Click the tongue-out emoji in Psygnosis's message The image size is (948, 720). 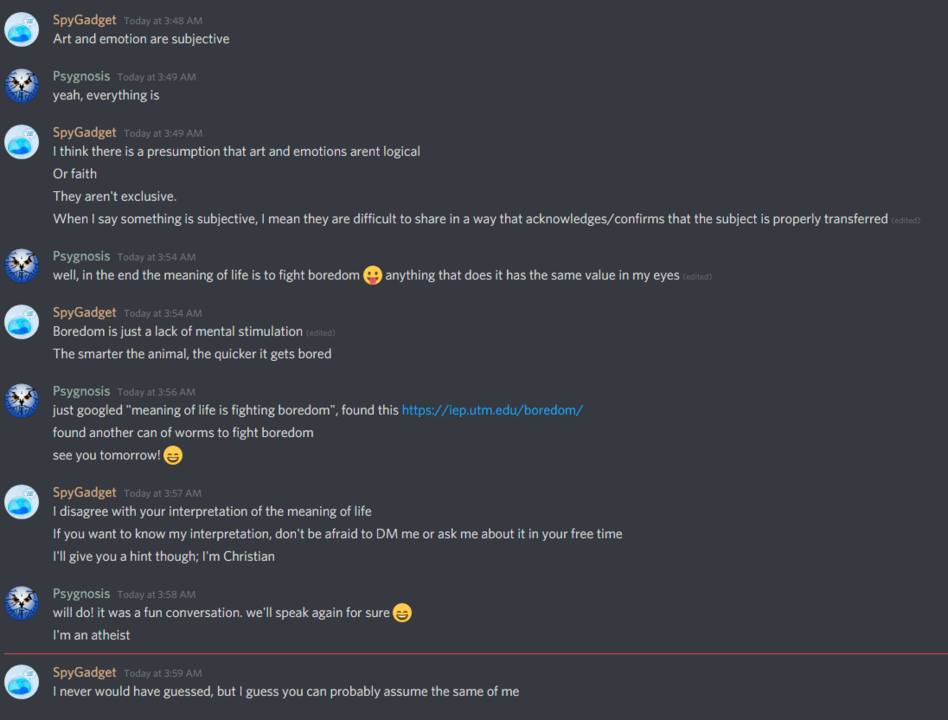(372, 275)
